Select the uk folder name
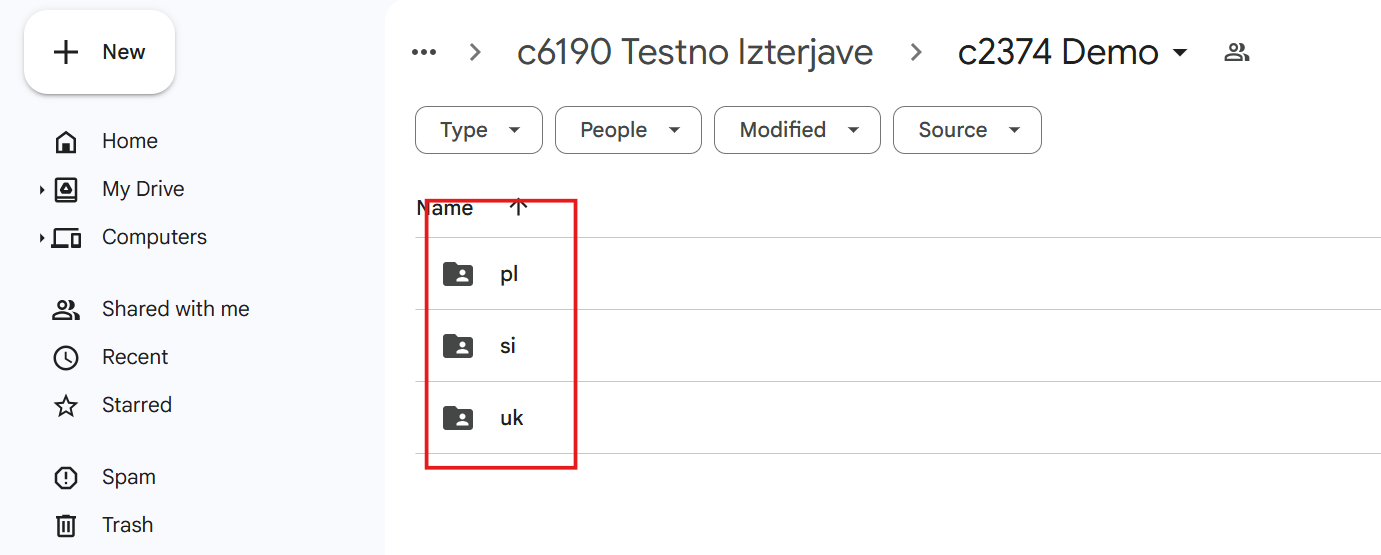 pos(512,417)
